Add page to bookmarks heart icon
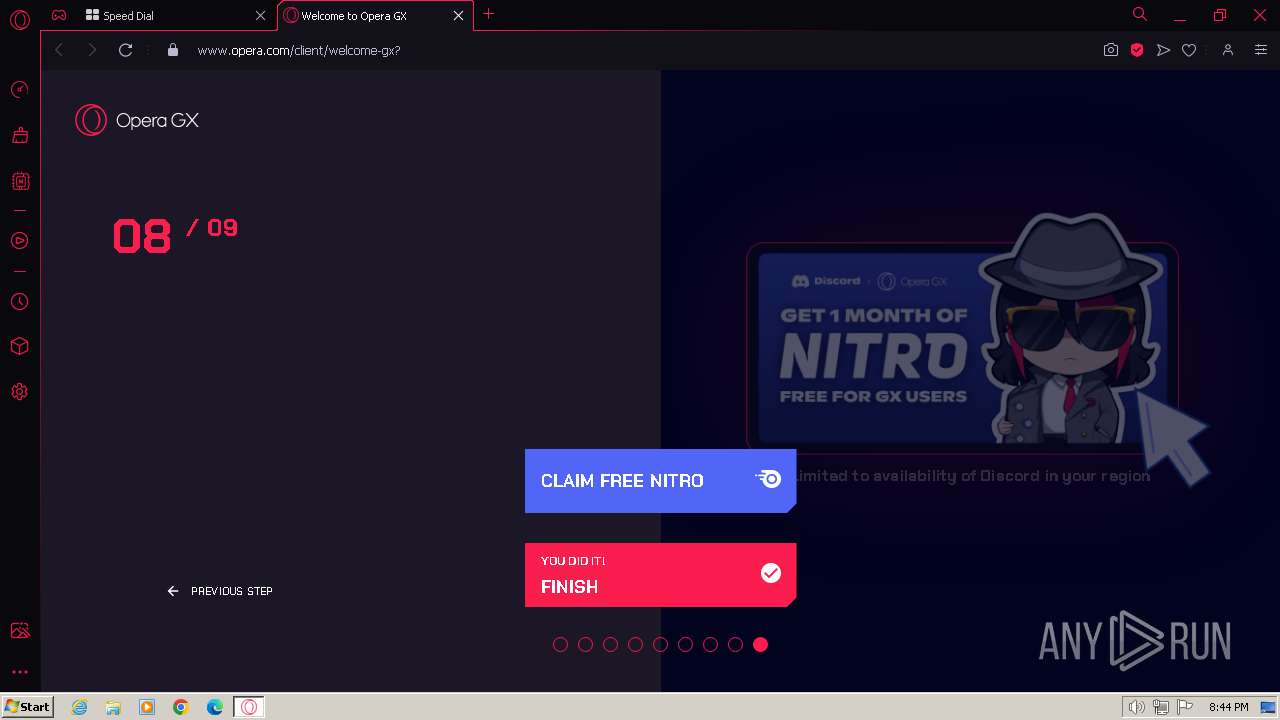 click(x=1189, y=50)
